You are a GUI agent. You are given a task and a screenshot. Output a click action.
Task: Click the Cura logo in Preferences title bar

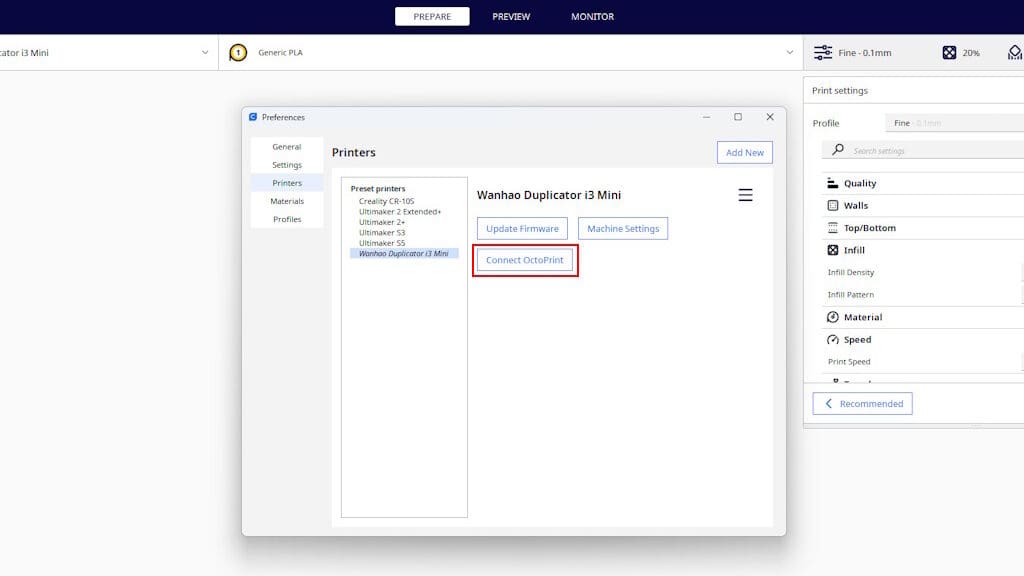[x=253, y=117]
